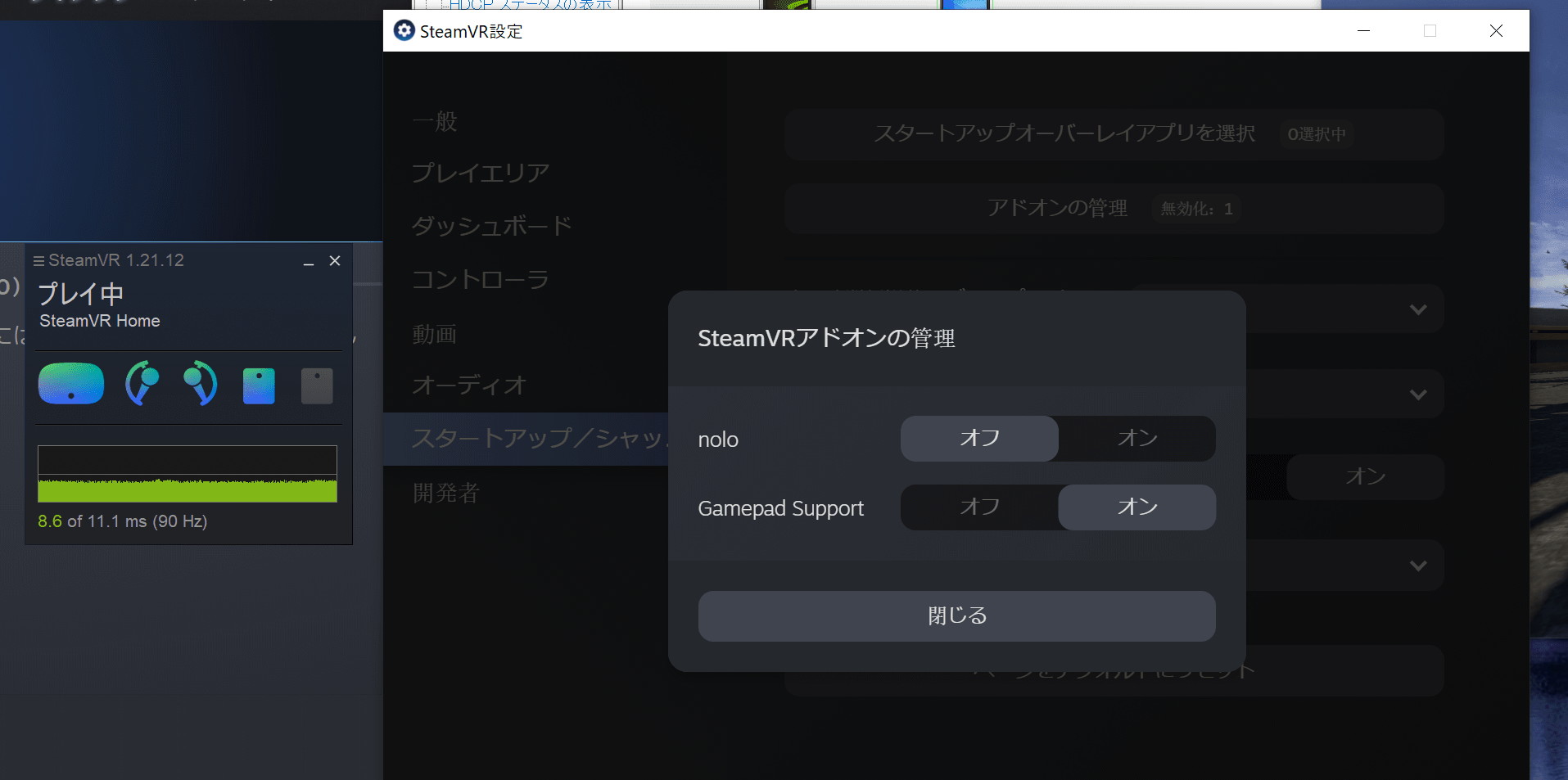
Task: Select the 動画 settings tab
Action: coord(435,334)
